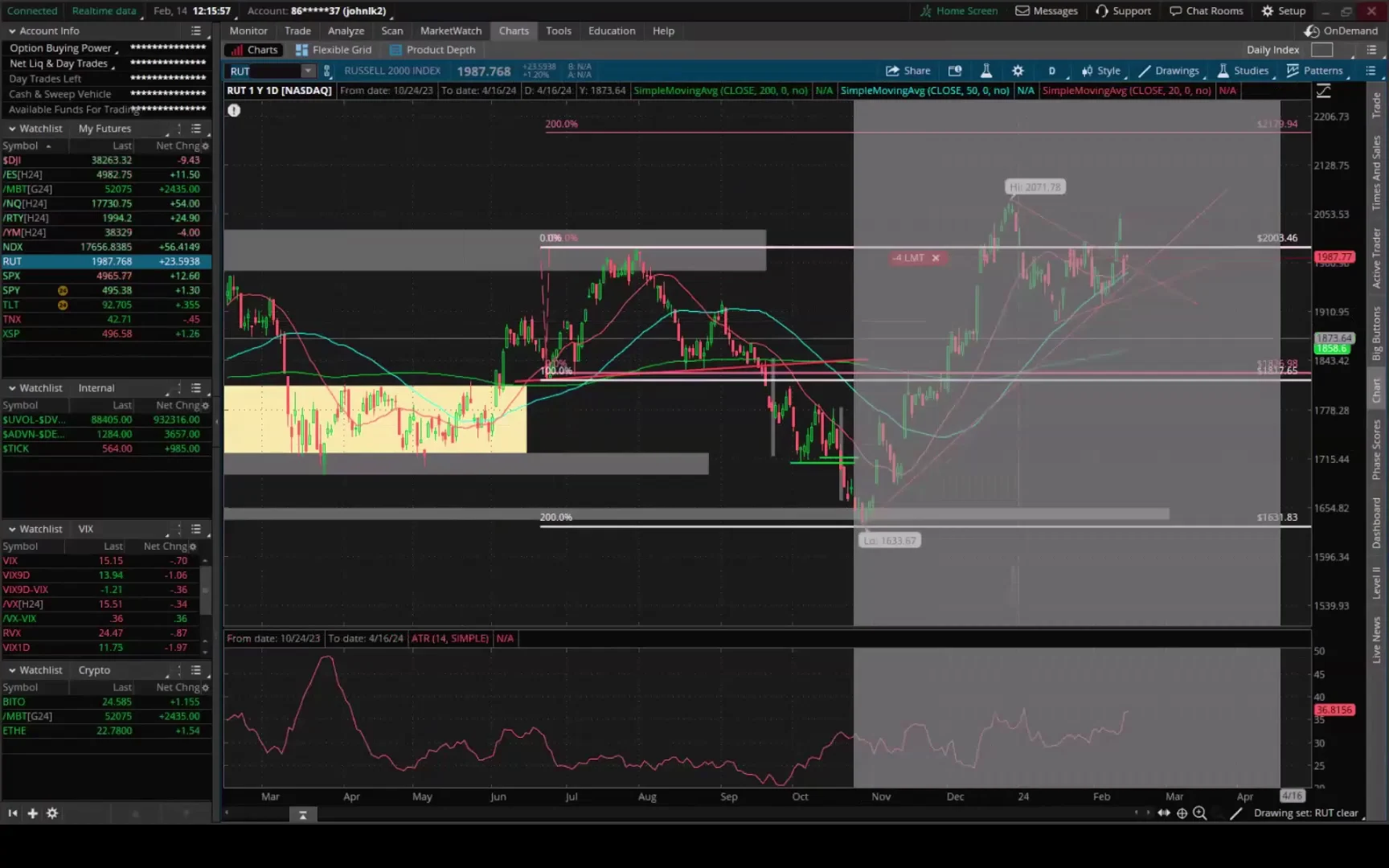Open the Tools tab
Viewport: 1389px width, 868px height.
559,31
